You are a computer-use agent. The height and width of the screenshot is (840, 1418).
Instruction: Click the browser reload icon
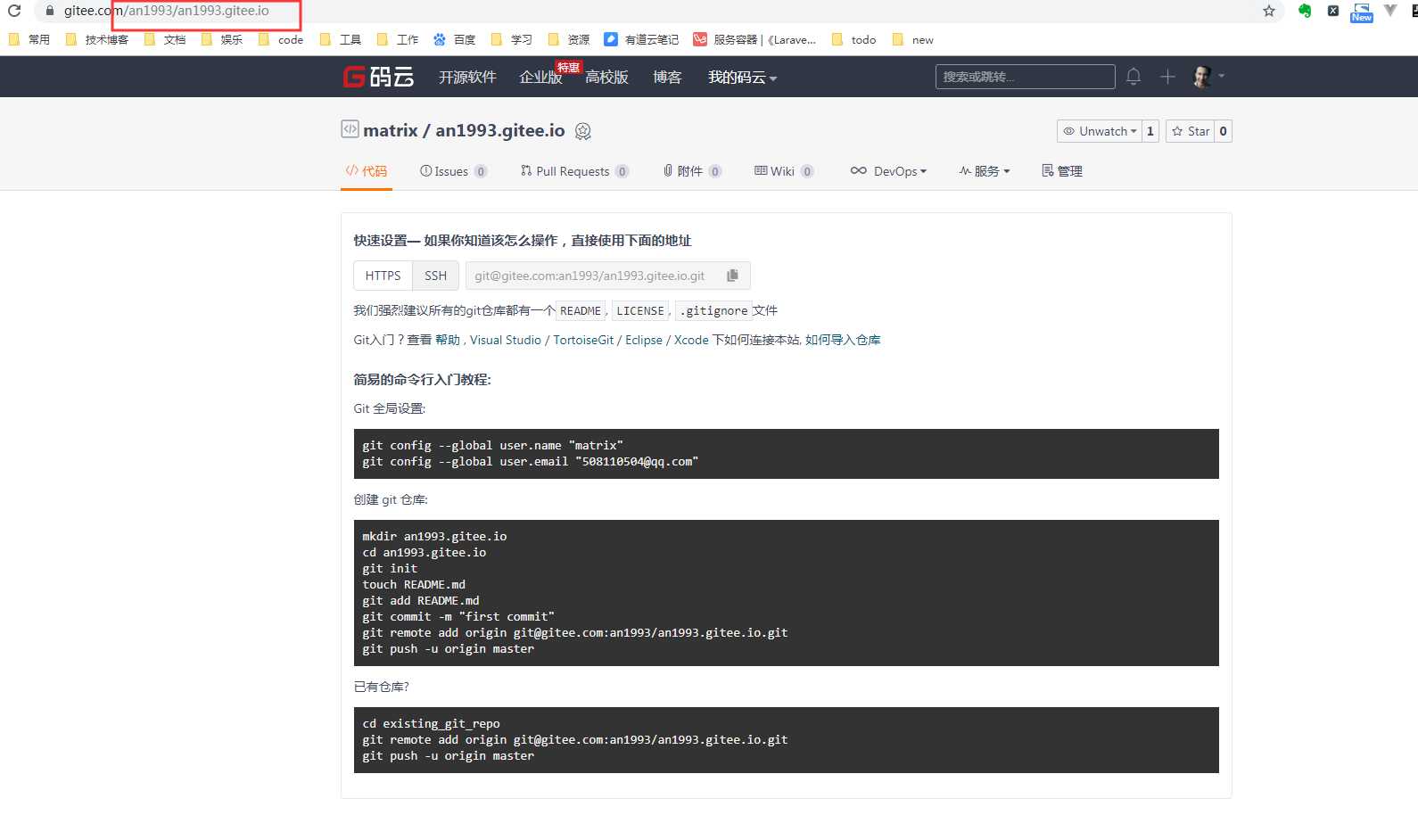point(14,11)
